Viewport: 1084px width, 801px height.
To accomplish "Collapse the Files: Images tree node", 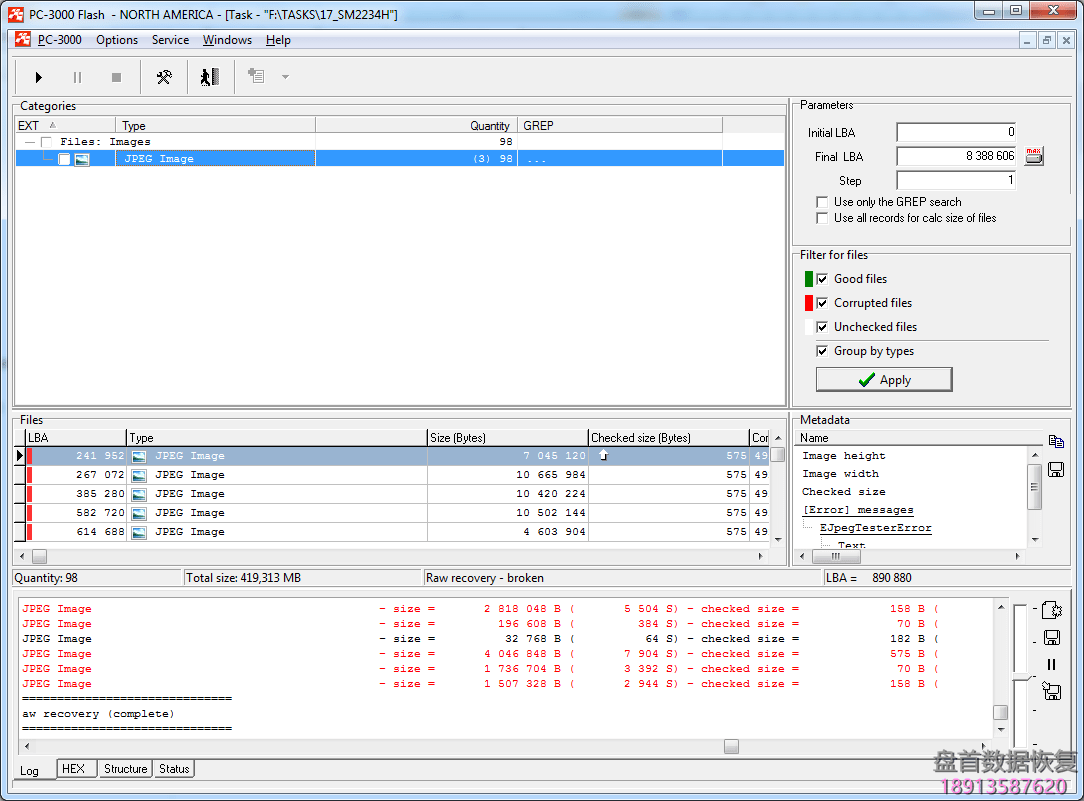I will [30, 142].
